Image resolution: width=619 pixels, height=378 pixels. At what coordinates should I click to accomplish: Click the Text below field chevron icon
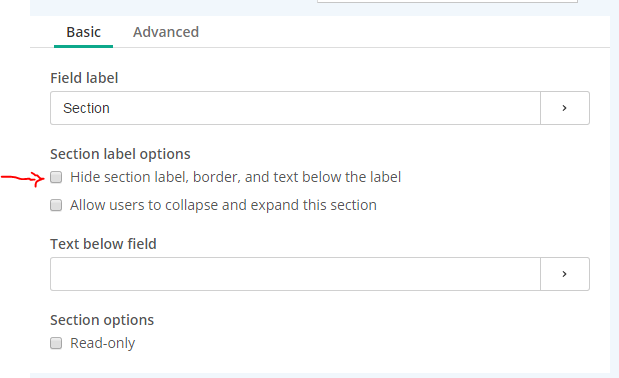tap(565, 274)
